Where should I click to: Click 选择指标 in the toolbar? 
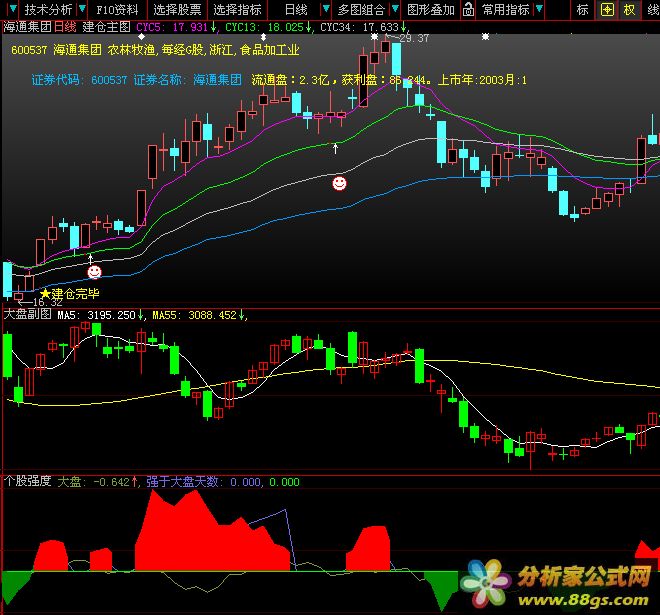pyautogui.click(x=237, y=9)
